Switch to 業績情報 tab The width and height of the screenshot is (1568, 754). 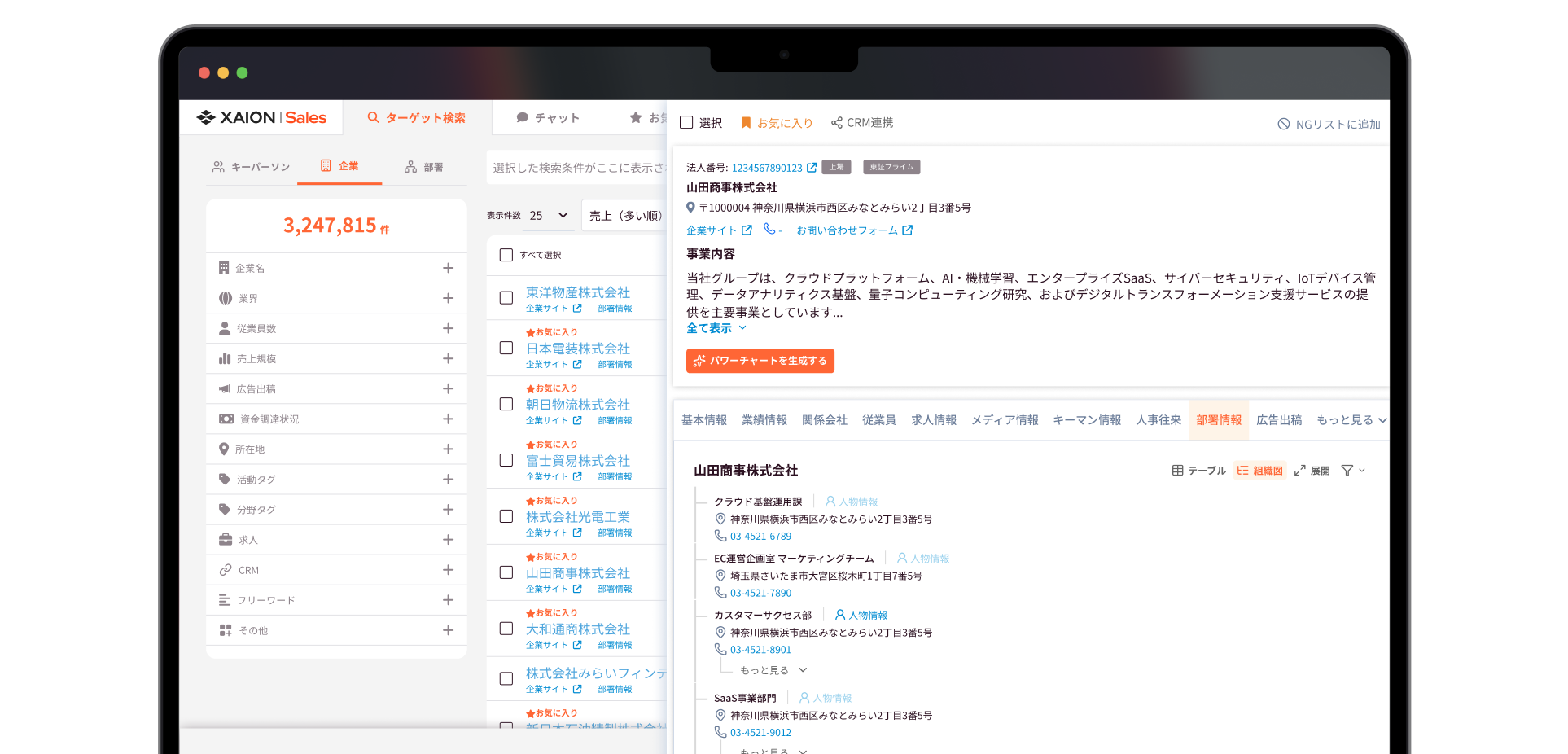coord(764,420)
